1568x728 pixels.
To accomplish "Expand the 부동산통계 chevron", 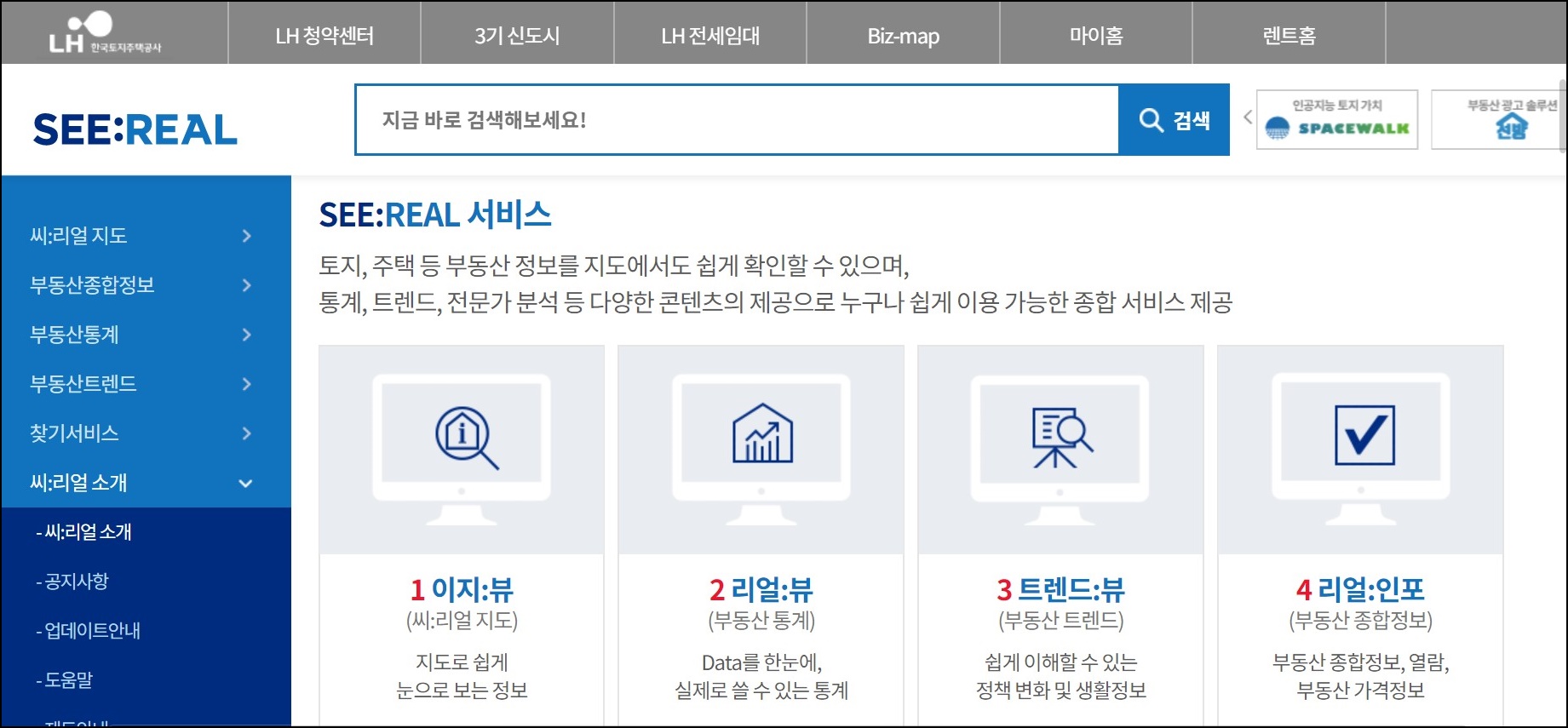I will (x=246, y=335).
